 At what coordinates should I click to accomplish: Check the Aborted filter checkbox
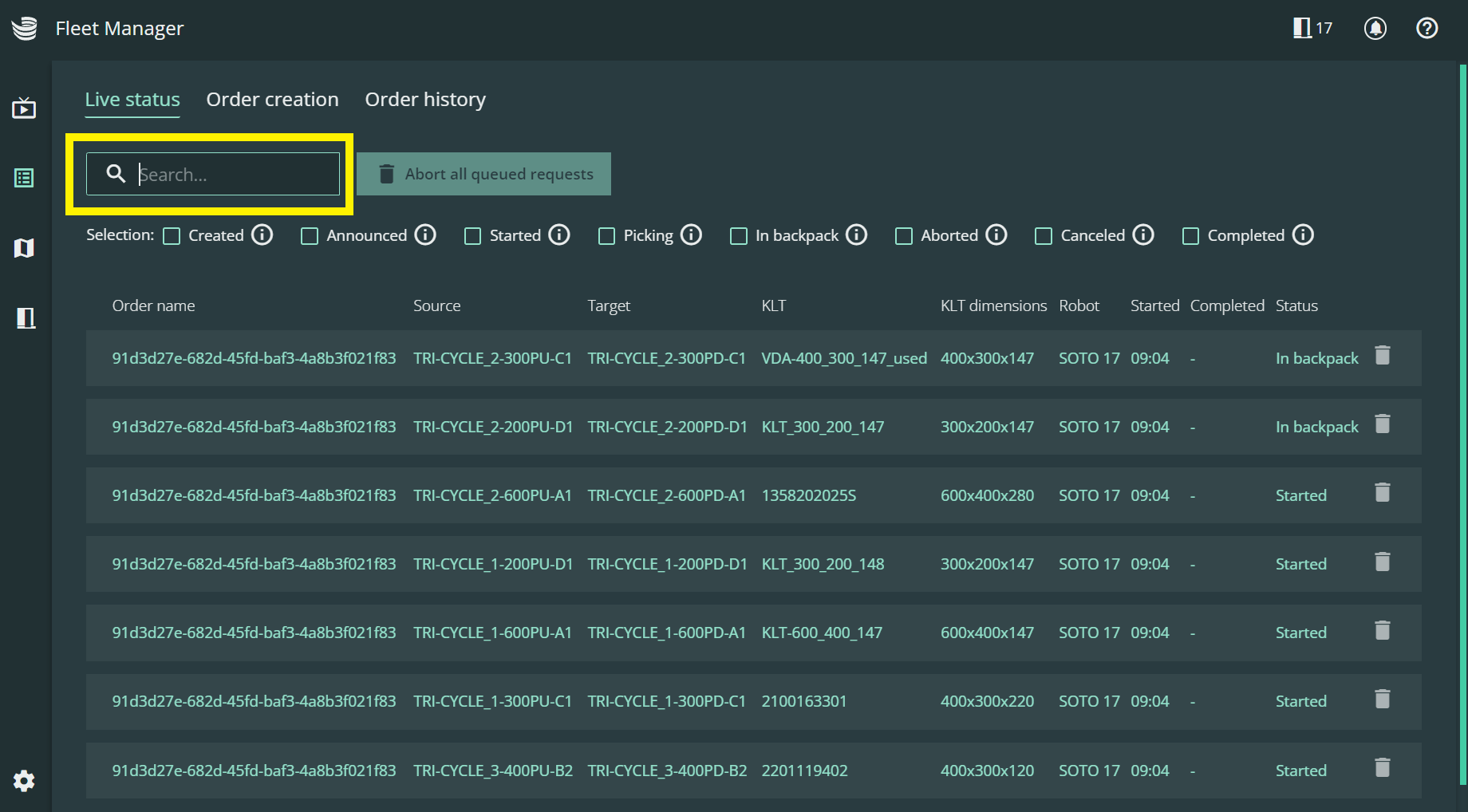point(904,236)
